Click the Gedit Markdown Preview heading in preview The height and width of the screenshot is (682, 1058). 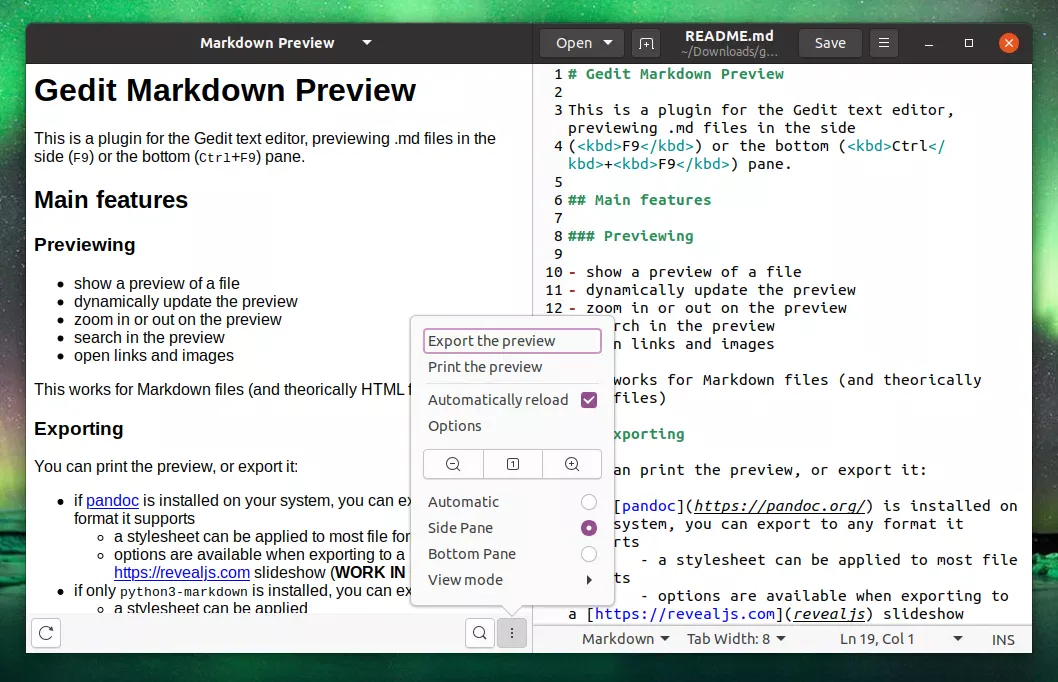[x=225, y=90]
